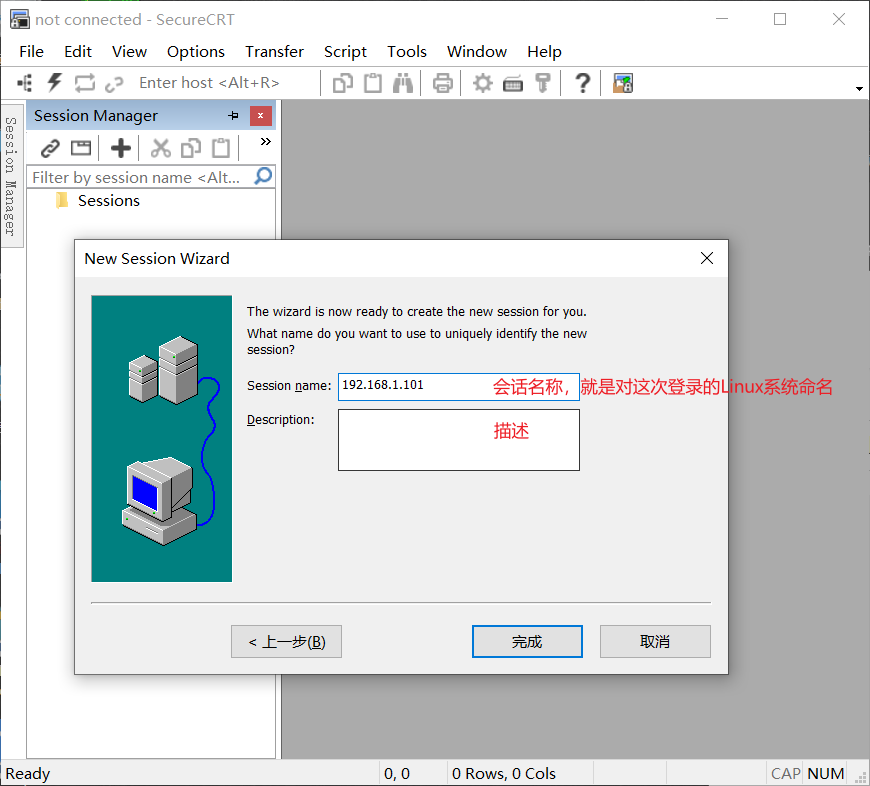Select the Quick Connect lightning icon
870x786 pixels.
tap(54, 82)
